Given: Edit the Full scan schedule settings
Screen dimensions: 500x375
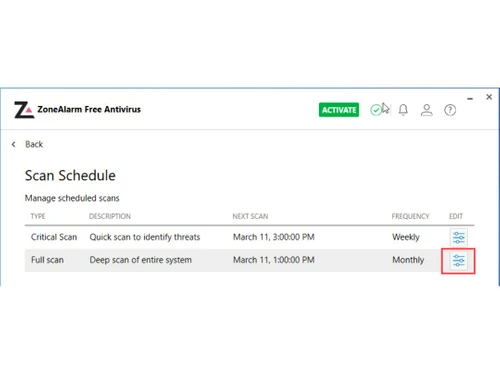Looking at the screenshot, I should [x=458, y=260].
